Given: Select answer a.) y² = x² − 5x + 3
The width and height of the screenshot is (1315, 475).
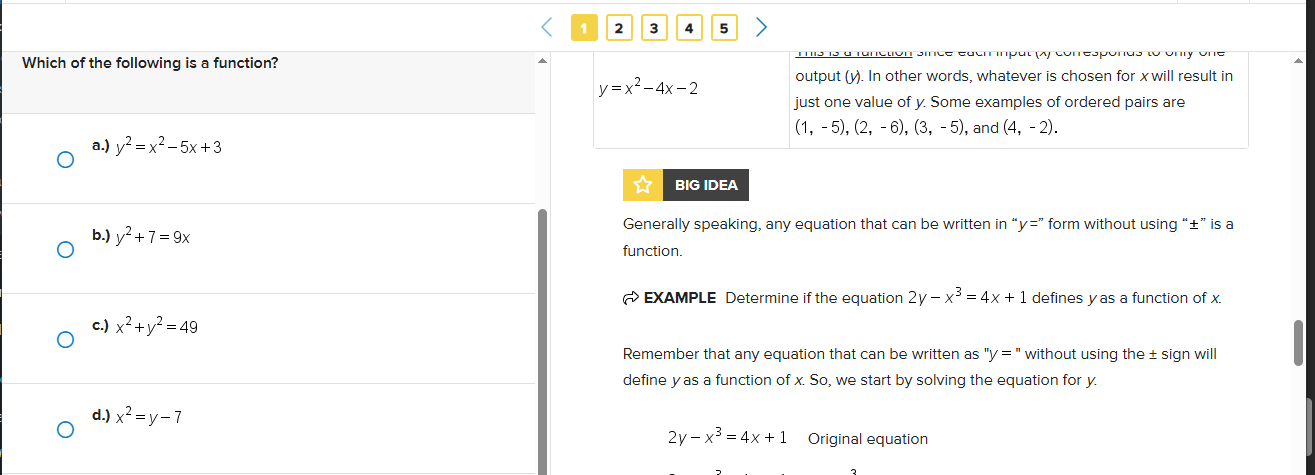Looking at the screenshot, I should [x=65, y=159].
